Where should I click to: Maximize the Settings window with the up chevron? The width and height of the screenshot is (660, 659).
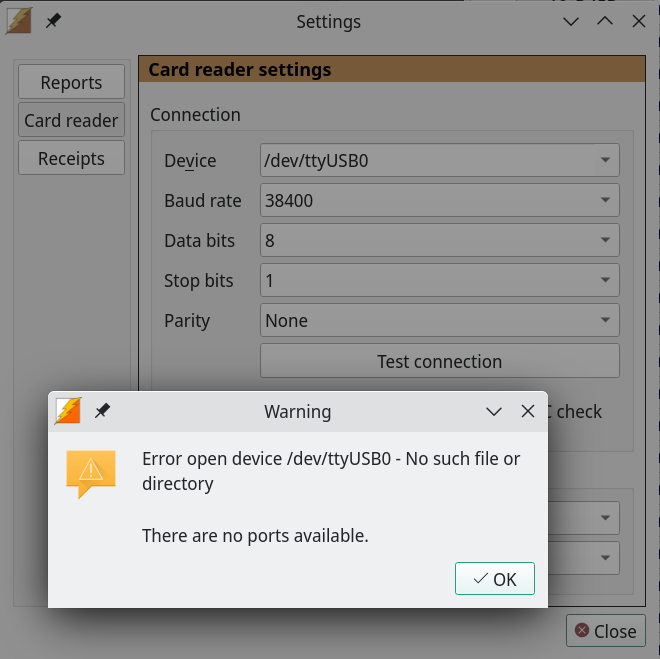(605, 21)
